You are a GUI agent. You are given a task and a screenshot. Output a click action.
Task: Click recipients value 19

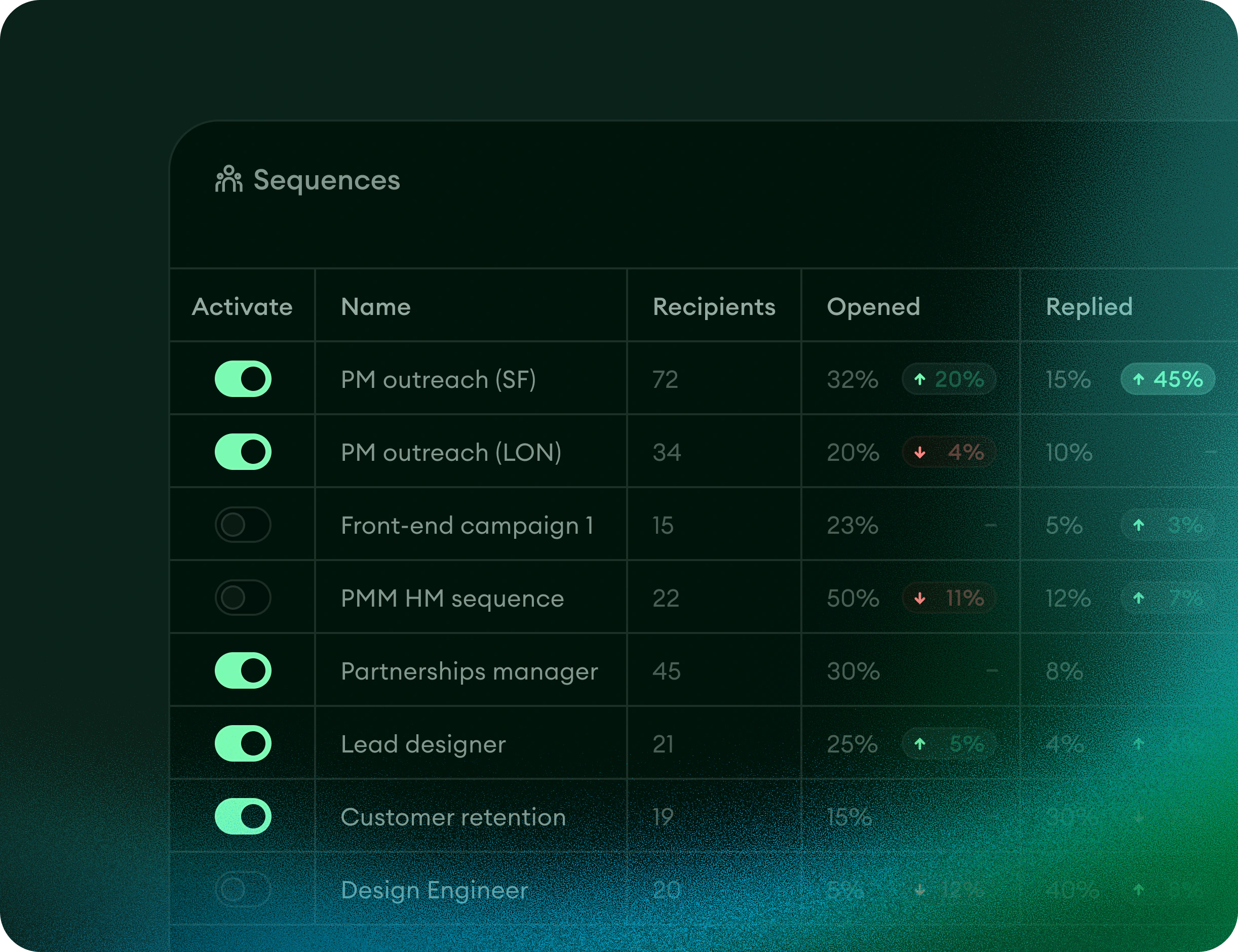[x=663, y=817]
